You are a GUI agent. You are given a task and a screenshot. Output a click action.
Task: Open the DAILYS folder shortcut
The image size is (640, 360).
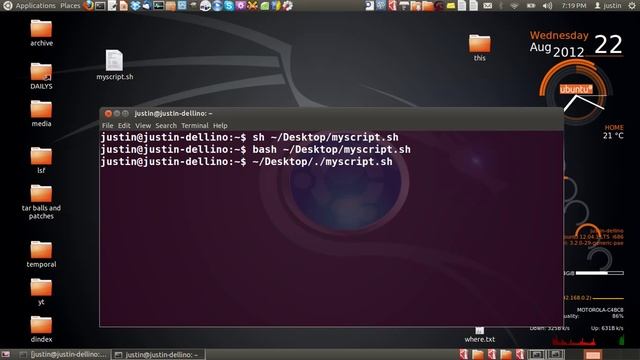[41, 76]
